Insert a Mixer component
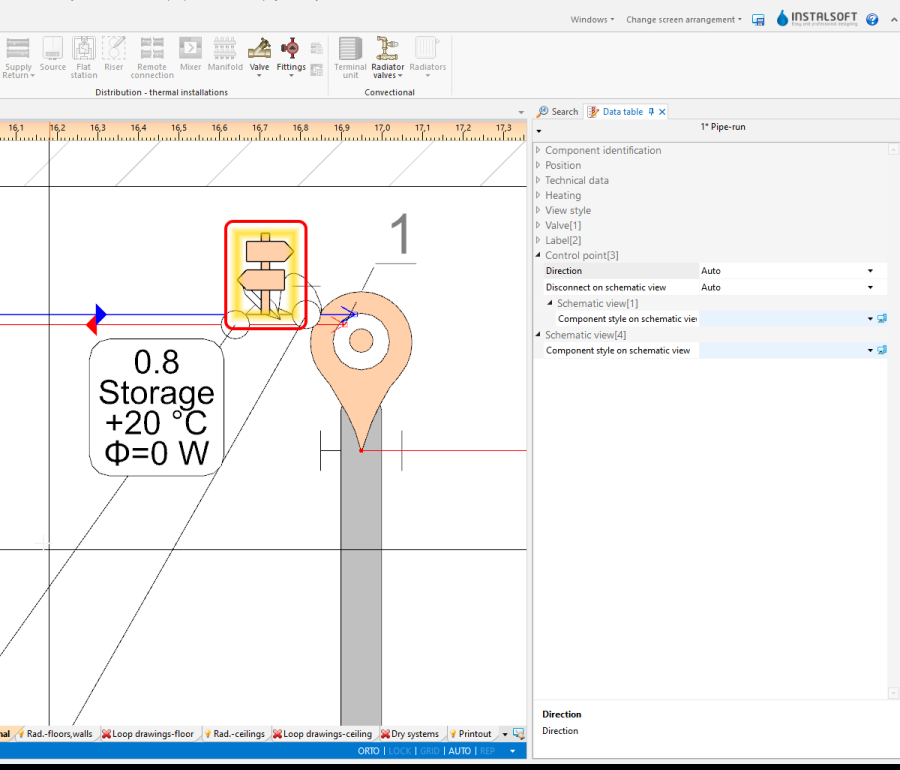This screenshot has width=900, height=770. click(x=190, y=55)
